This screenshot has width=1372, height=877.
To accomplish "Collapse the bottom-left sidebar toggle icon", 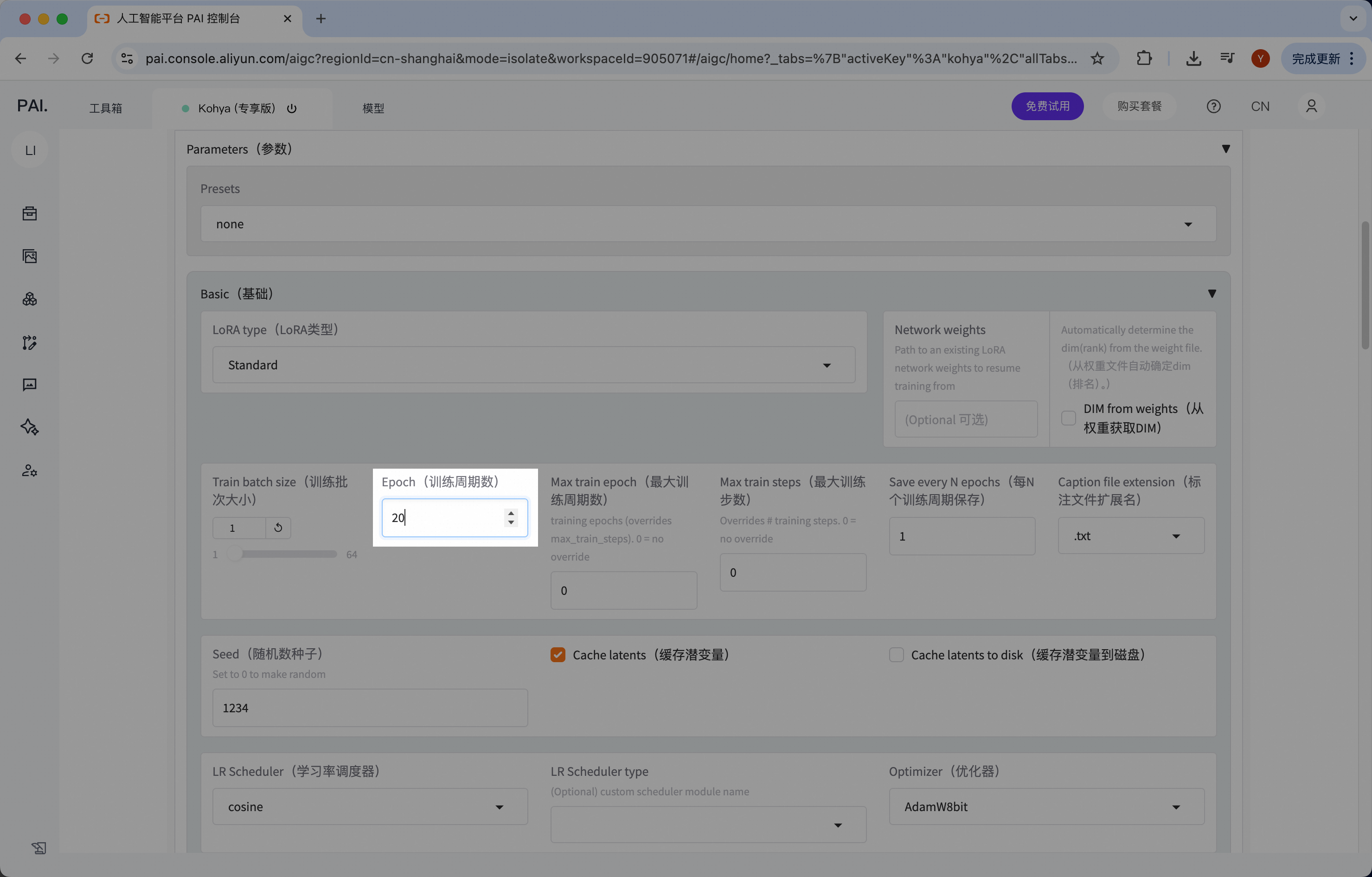I will pos(39,848).
